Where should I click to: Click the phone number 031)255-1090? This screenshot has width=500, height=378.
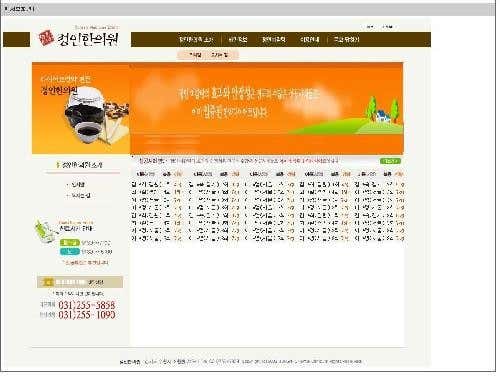(87, 315)
